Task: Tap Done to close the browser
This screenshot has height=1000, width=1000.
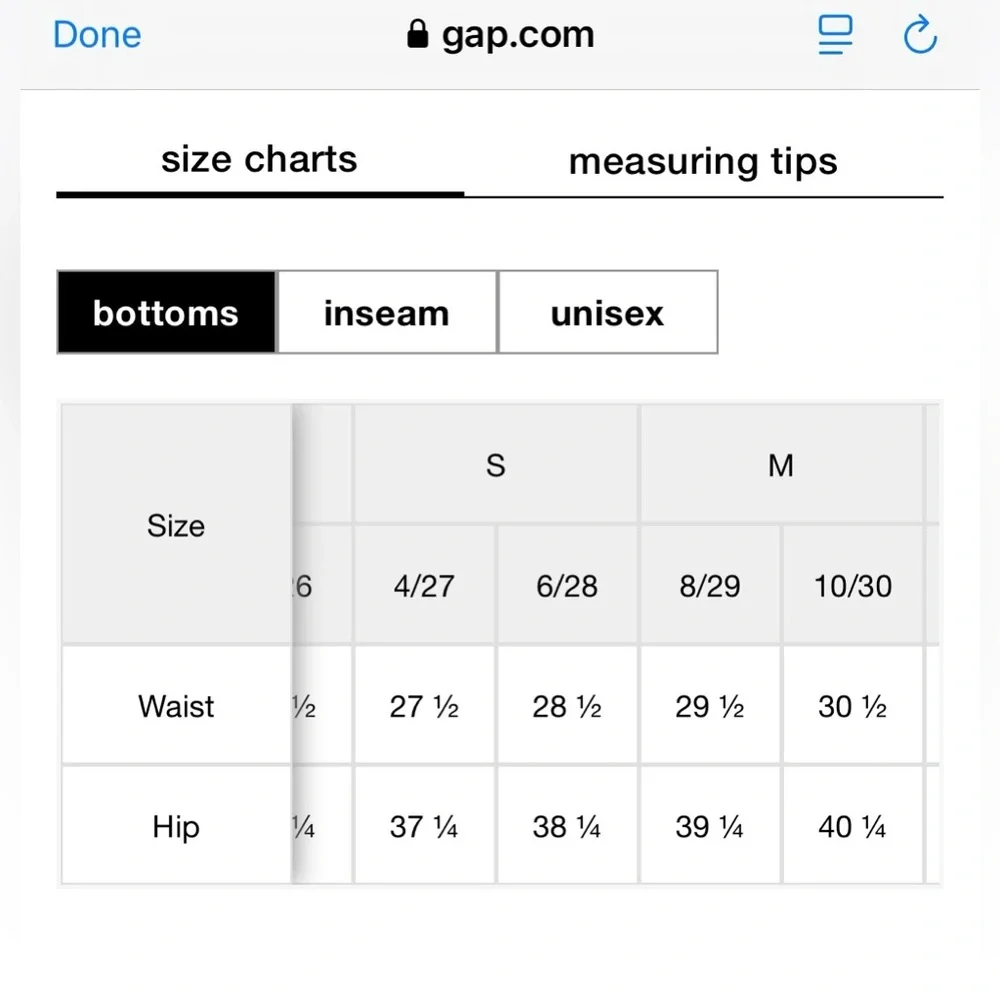Action: (97, 35)
